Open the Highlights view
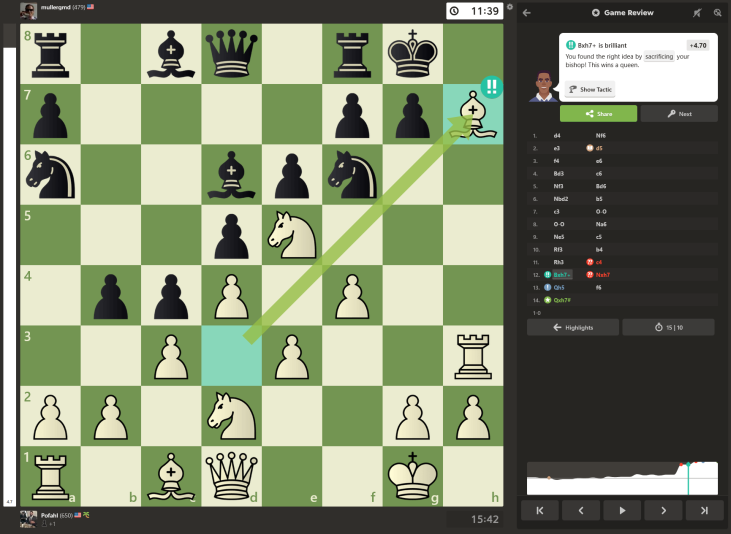Image resolution: width=731 pixels, height=534 pixels. (573, 327)
